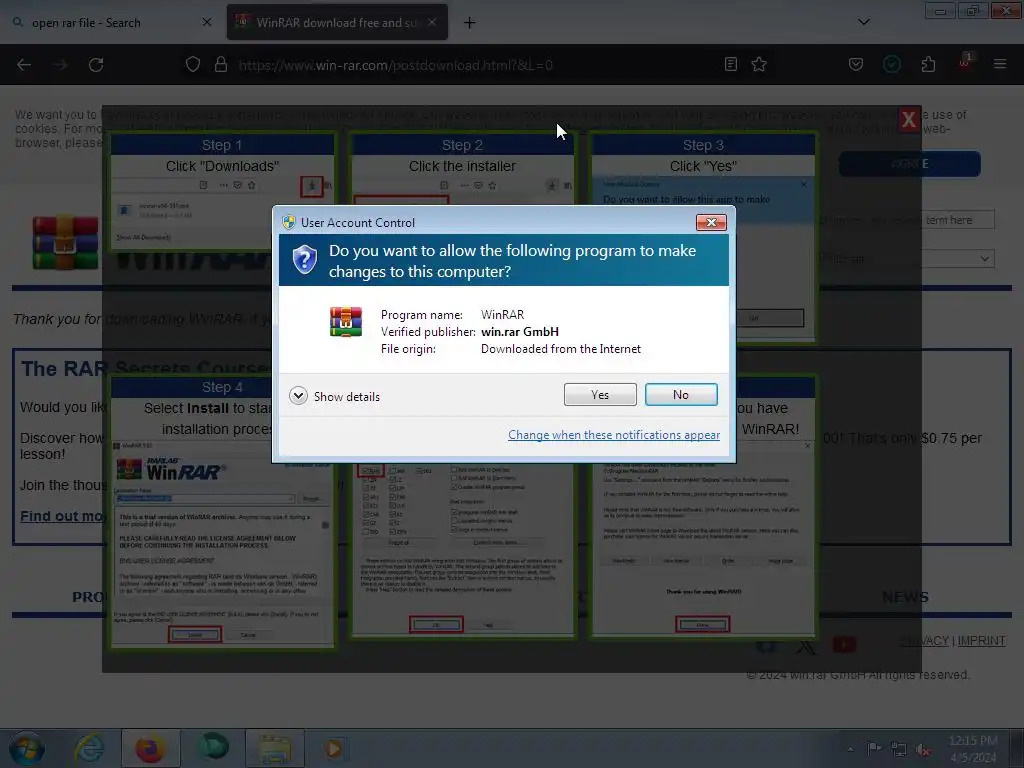Click the Find out more link
The height and width of the screenshot is (768, 1024).
[x=61, y=516]
